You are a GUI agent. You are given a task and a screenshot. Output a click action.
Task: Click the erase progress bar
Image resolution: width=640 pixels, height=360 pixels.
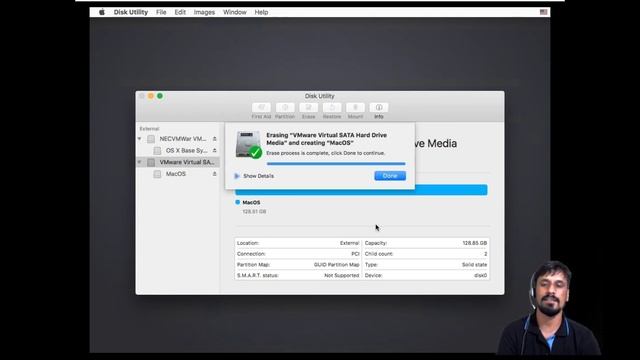336,164
